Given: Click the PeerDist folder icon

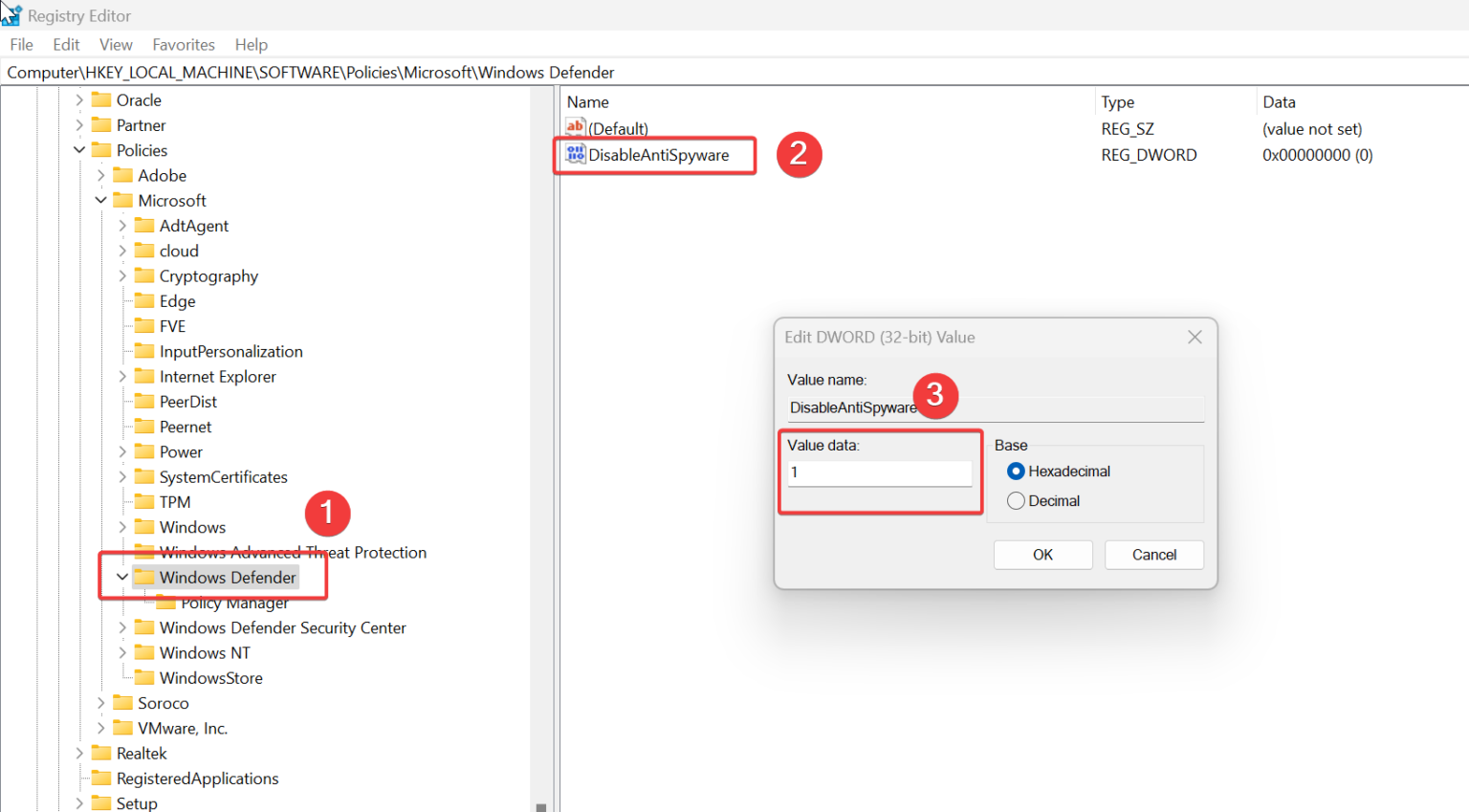Looking at the screenshot, I should (144, 401).
